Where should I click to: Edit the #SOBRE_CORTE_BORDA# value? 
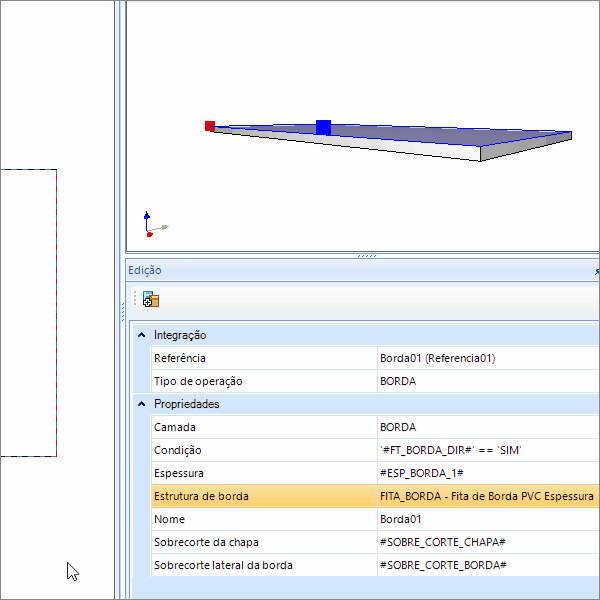(443, 565)
